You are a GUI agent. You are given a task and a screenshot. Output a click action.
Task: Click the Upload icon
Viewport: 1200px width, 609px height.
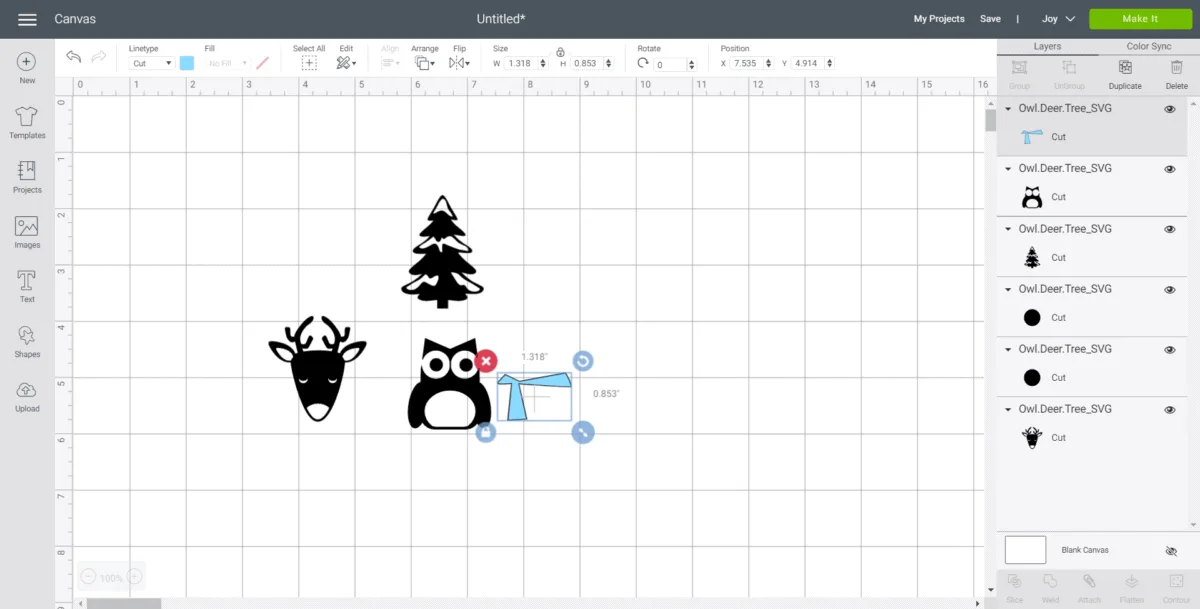pos(27,395)
